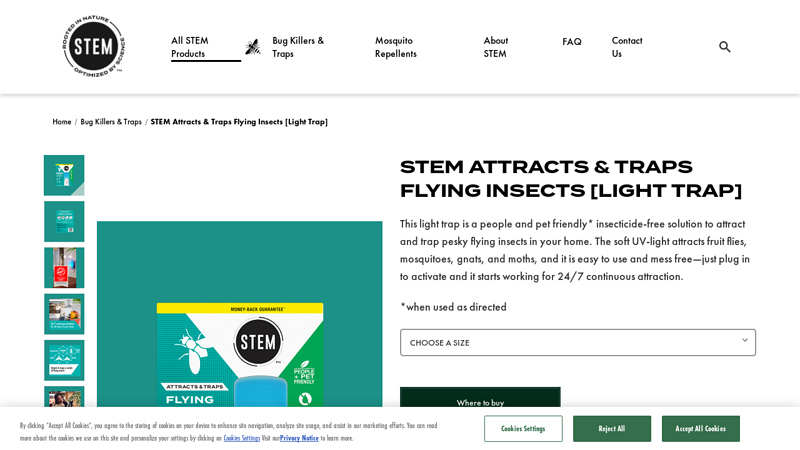Open the Contact Us page
This screenshot has height=450, width=800.
627,47
